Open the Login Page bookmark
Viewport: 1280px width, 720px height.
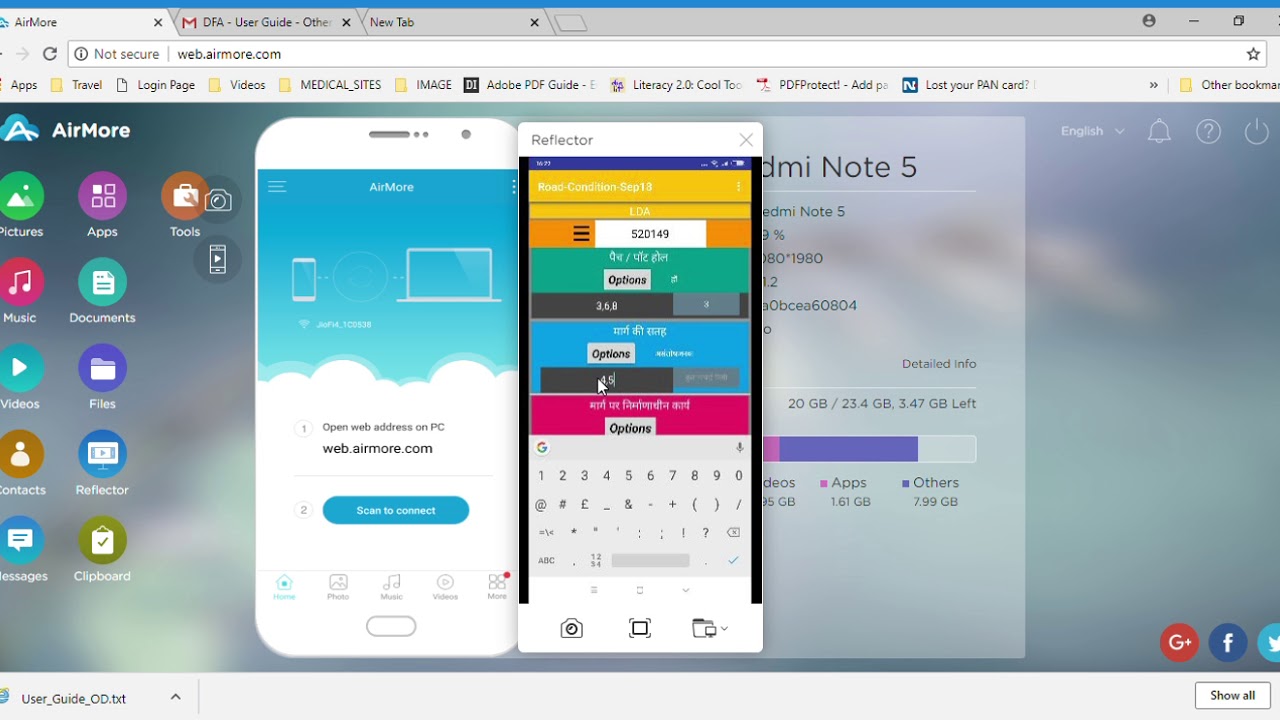156,85
